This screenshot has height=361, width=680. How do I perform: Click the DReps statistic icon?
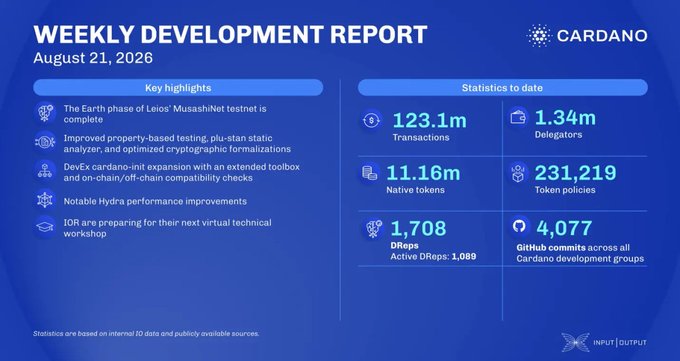tap(373, 228)
